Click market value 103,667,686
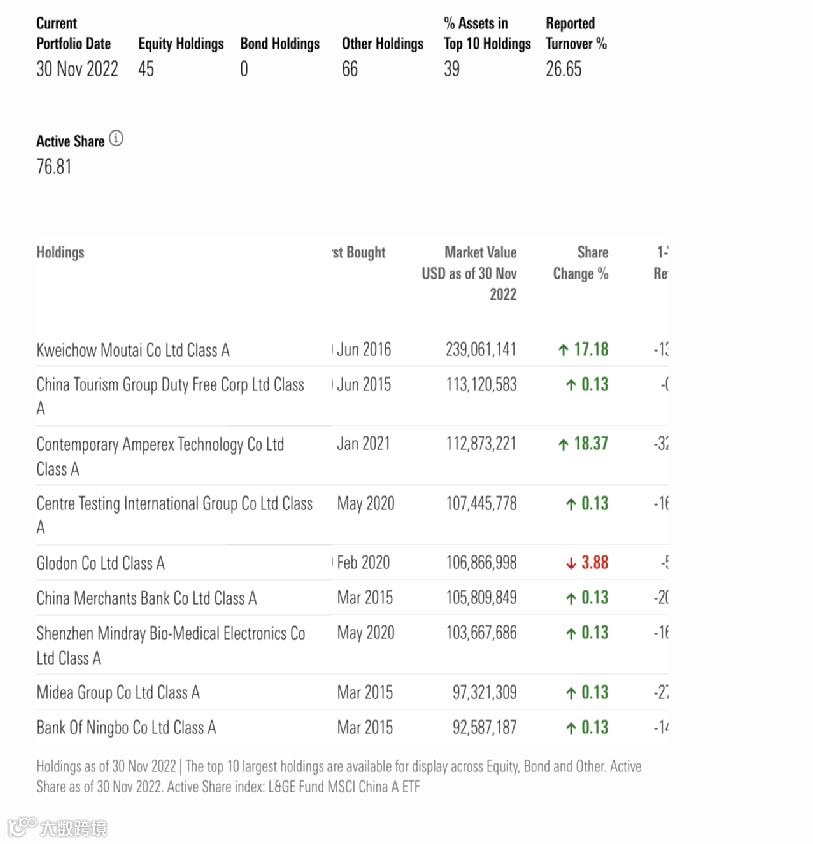This screenshot has width=813, height=844. tap(481, 632)
